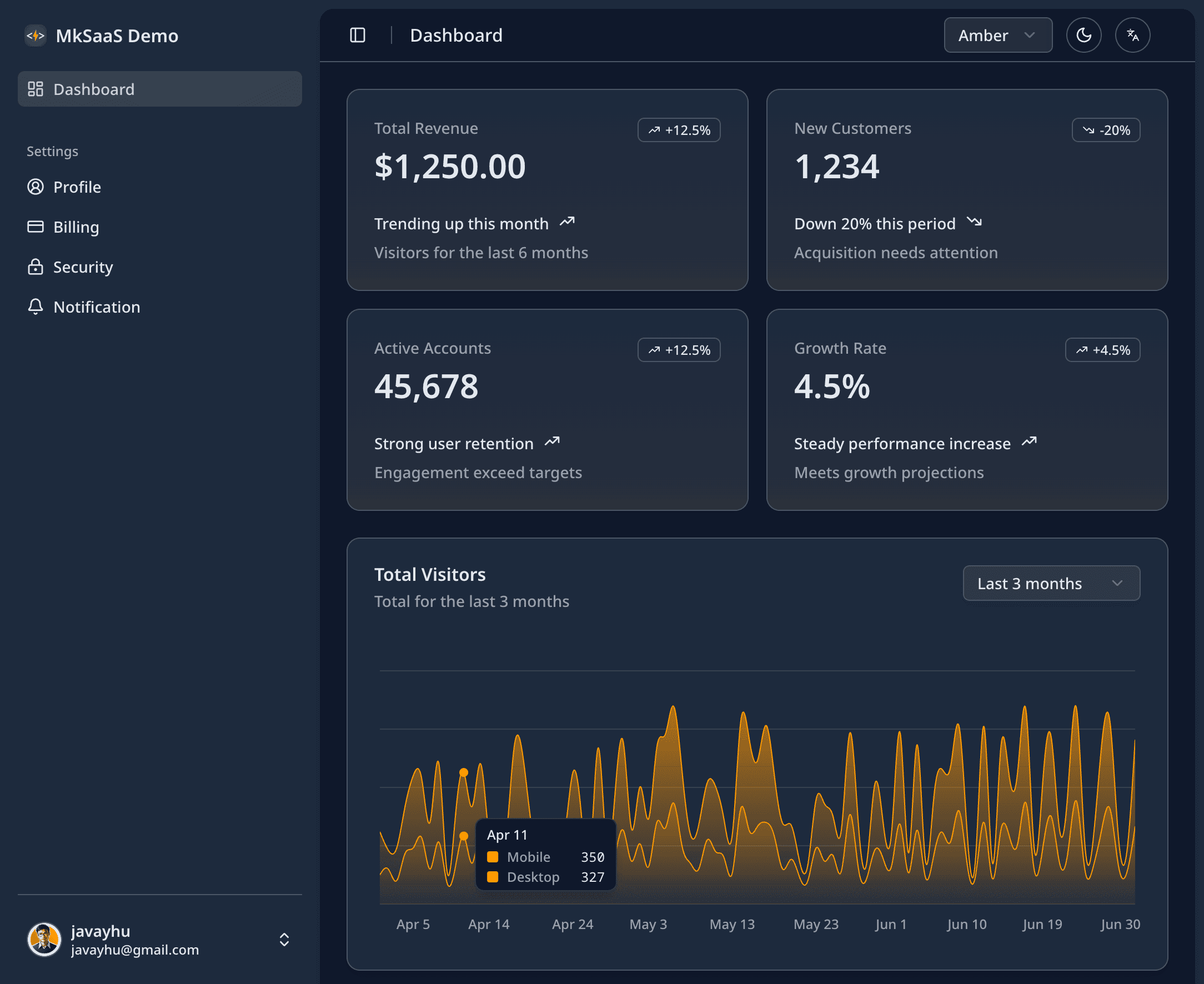Open the Amber theme dropdown
This screenshot has height=984, width=1204.
point(997,35)
